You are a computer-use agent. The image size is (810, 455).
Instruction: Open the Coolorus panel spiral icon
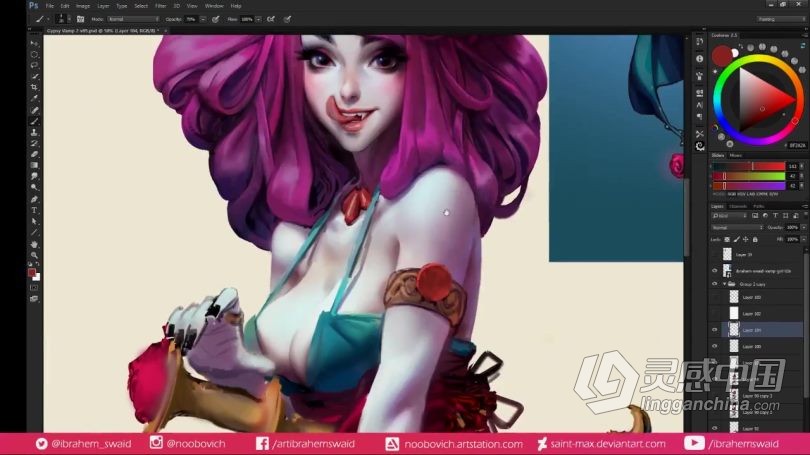pos(699,146)
